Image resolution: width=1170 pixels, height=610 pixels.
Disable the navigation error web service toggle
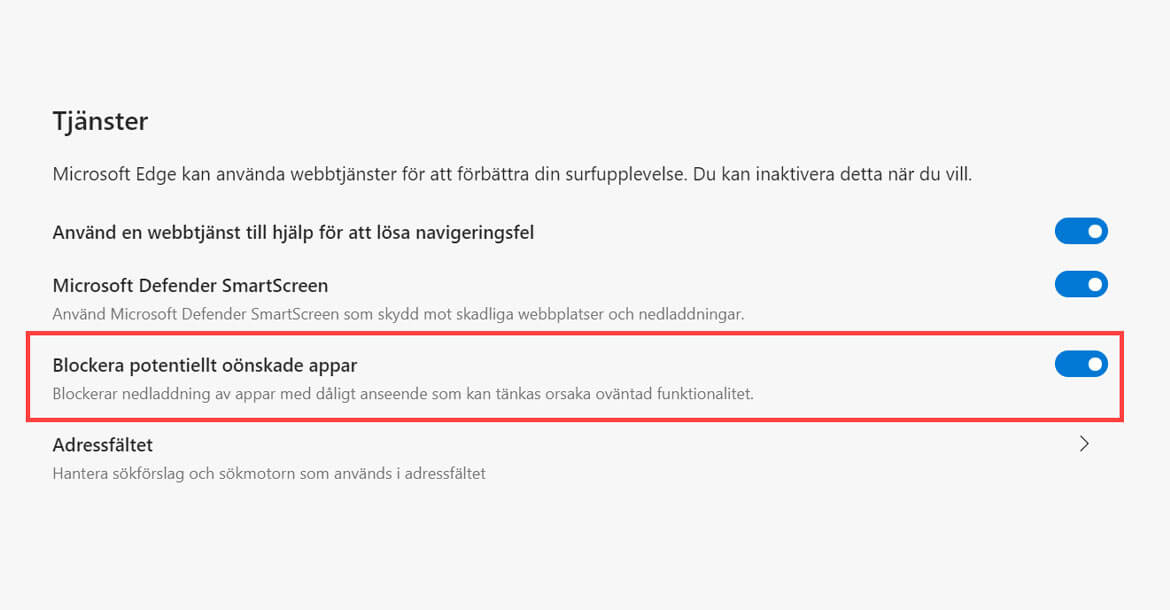(x=1081, y=232)
